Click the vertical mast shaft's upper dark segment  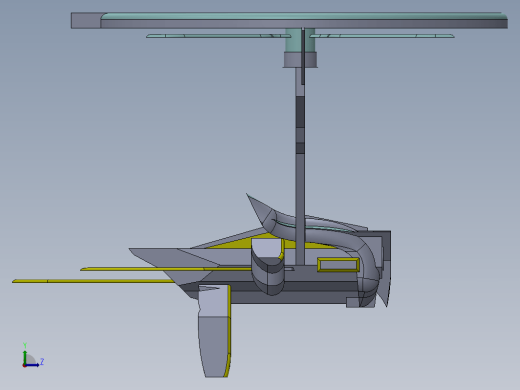click(x=300, y=112)
